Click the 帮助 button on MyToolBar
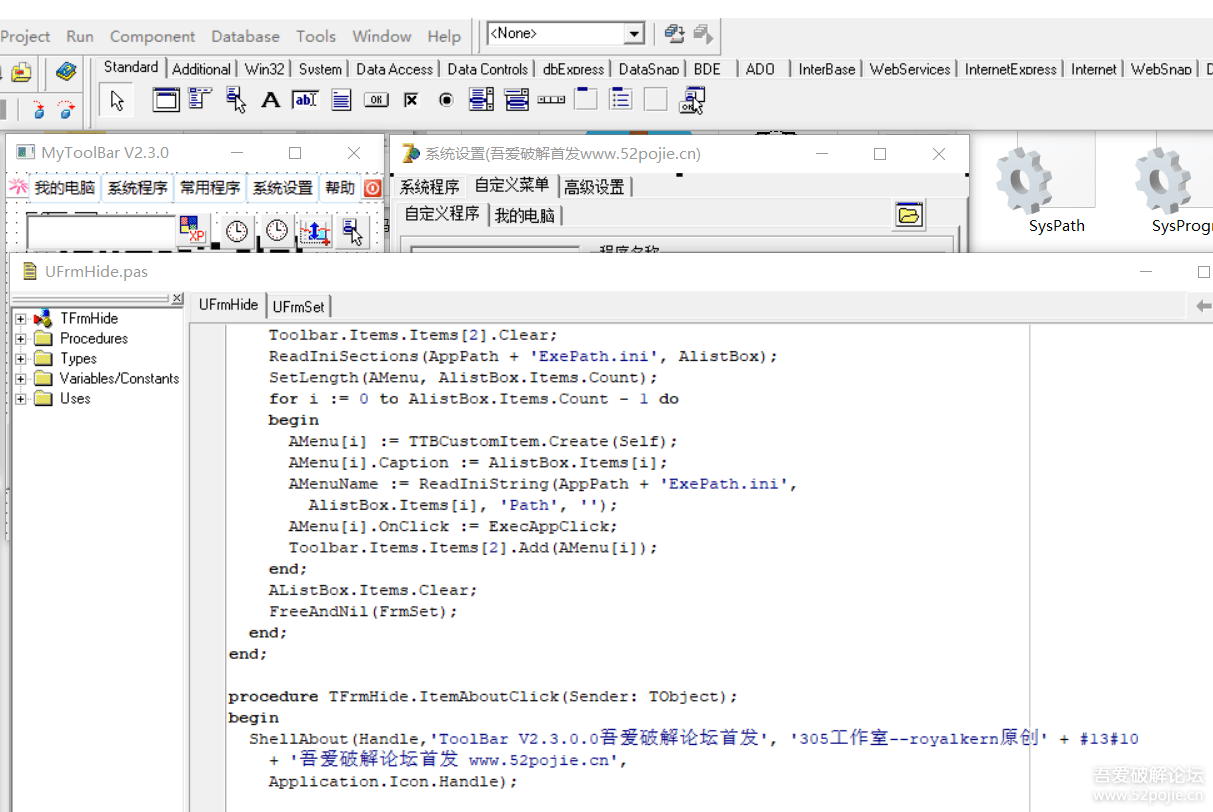 (x=338, y=187)
